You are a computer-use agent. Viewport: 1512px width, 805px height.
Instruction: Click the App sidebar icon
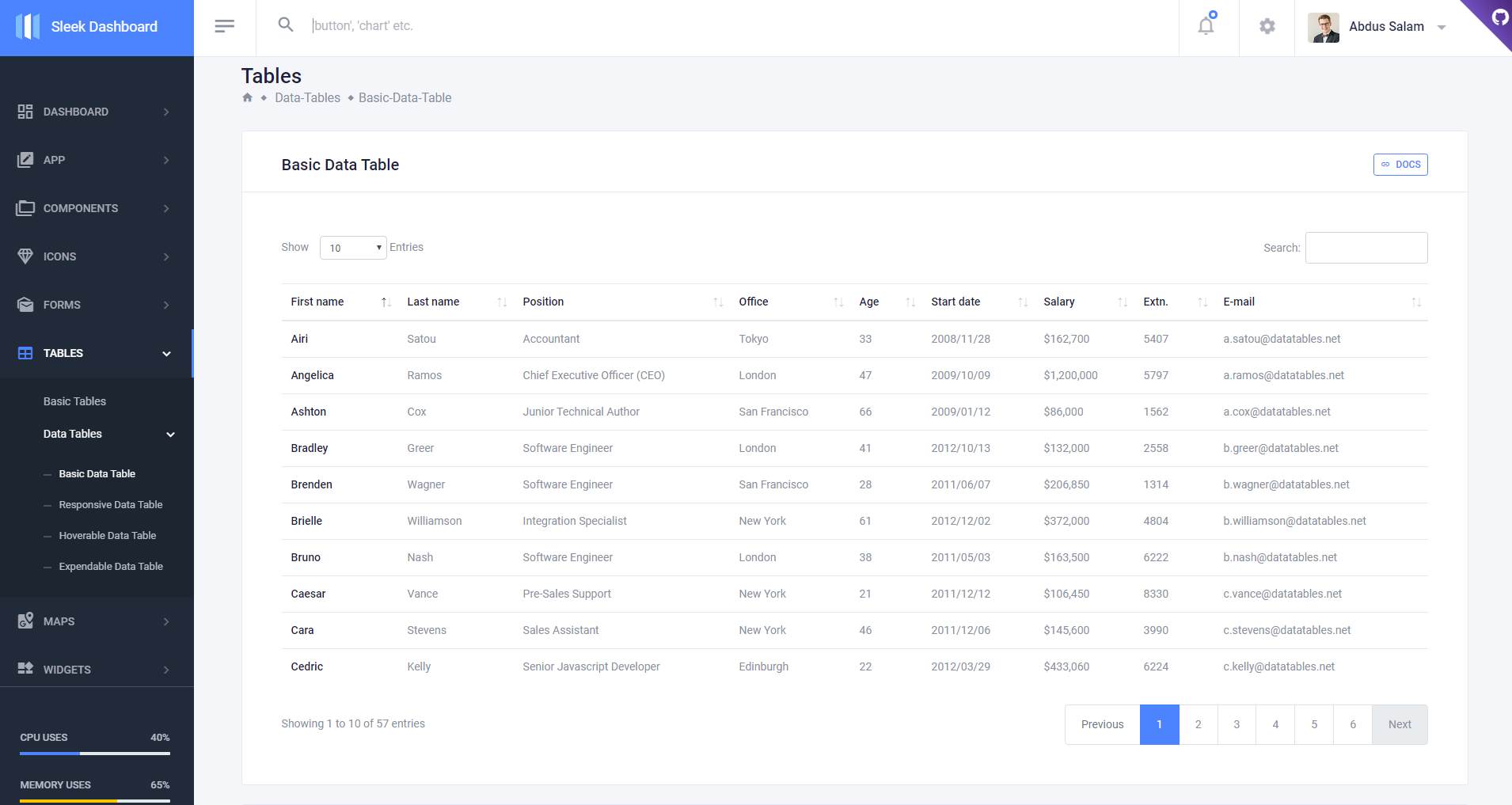(x=25, y=160)
